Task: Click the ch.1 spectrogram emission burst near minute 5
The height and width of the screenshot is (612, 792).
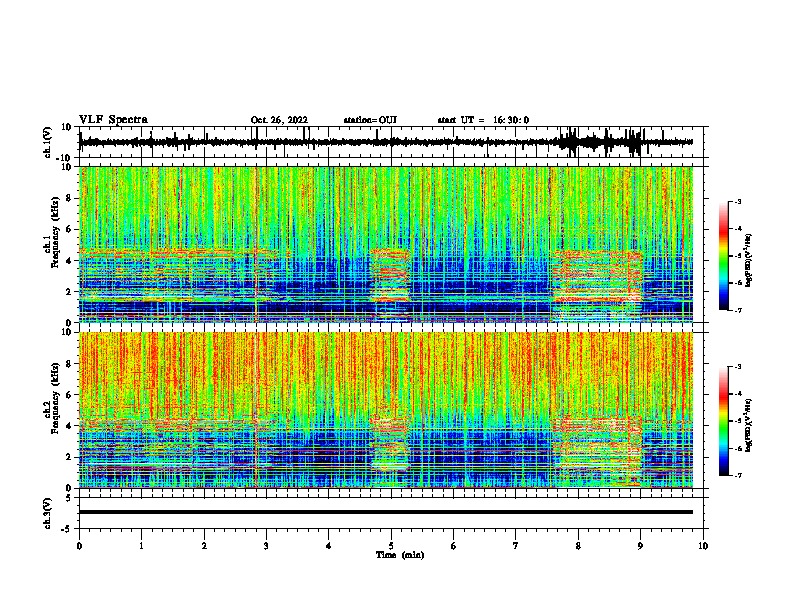Action: coord(389,276)
